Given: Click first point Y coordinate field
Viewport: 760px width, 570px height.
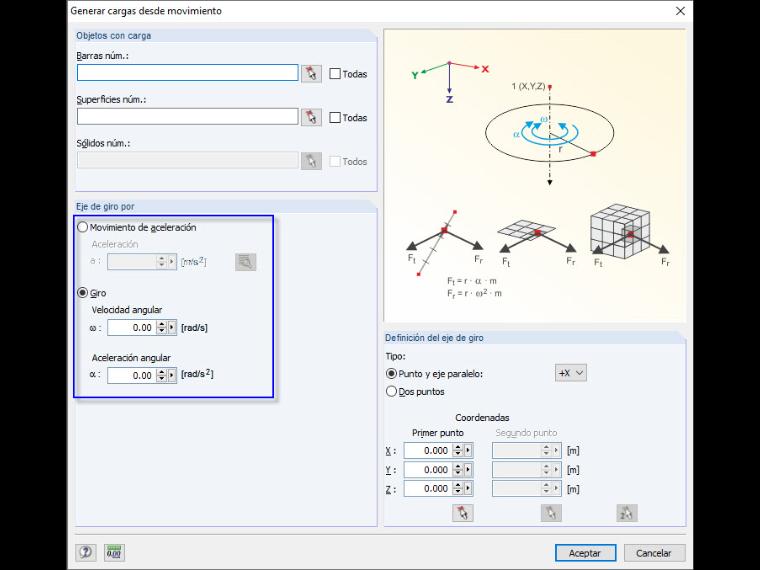Looking at the screenshot, I should [x=428, y=470].
